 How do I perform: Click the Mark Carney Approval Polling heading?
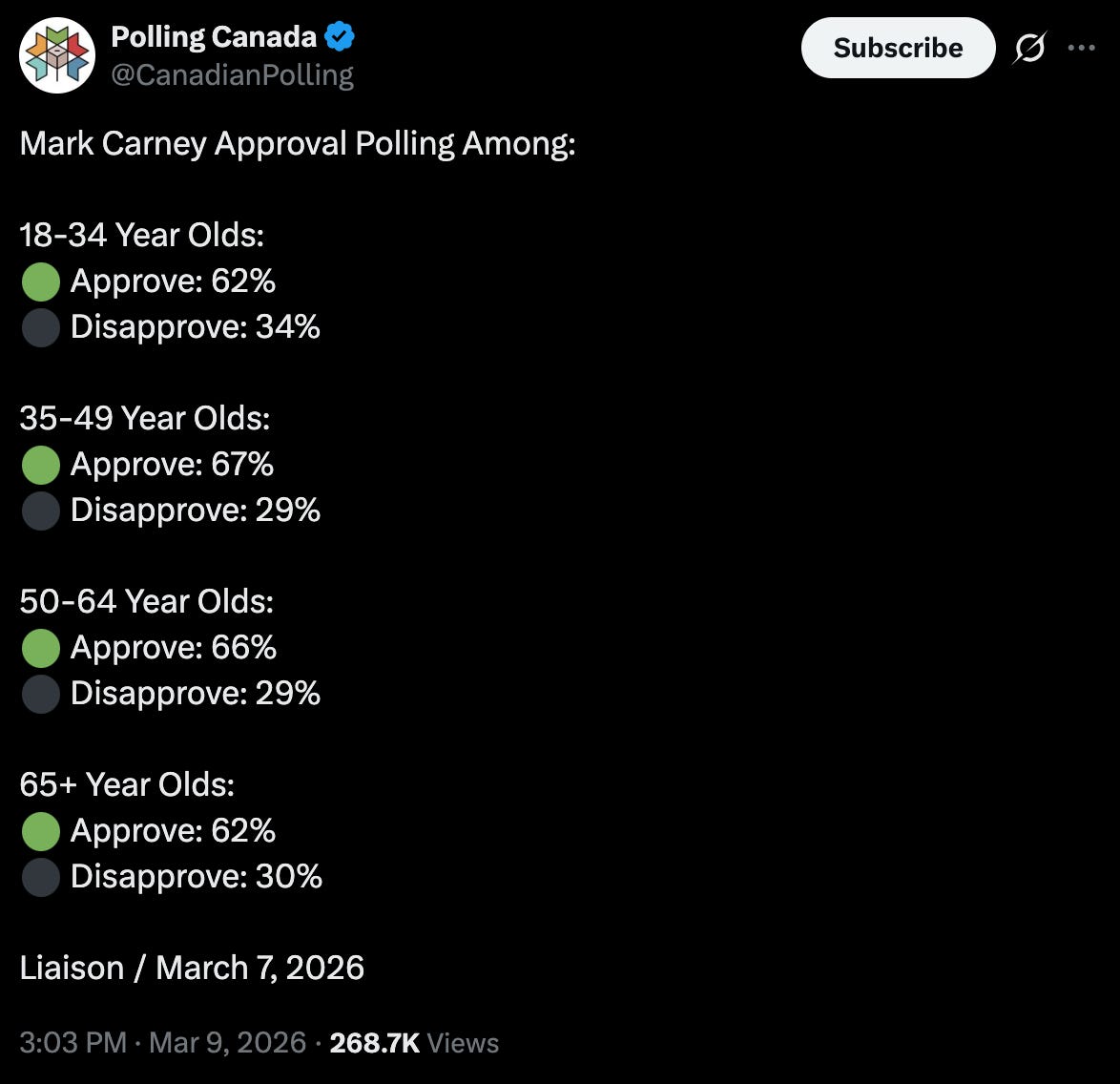[x=298, y=144]
